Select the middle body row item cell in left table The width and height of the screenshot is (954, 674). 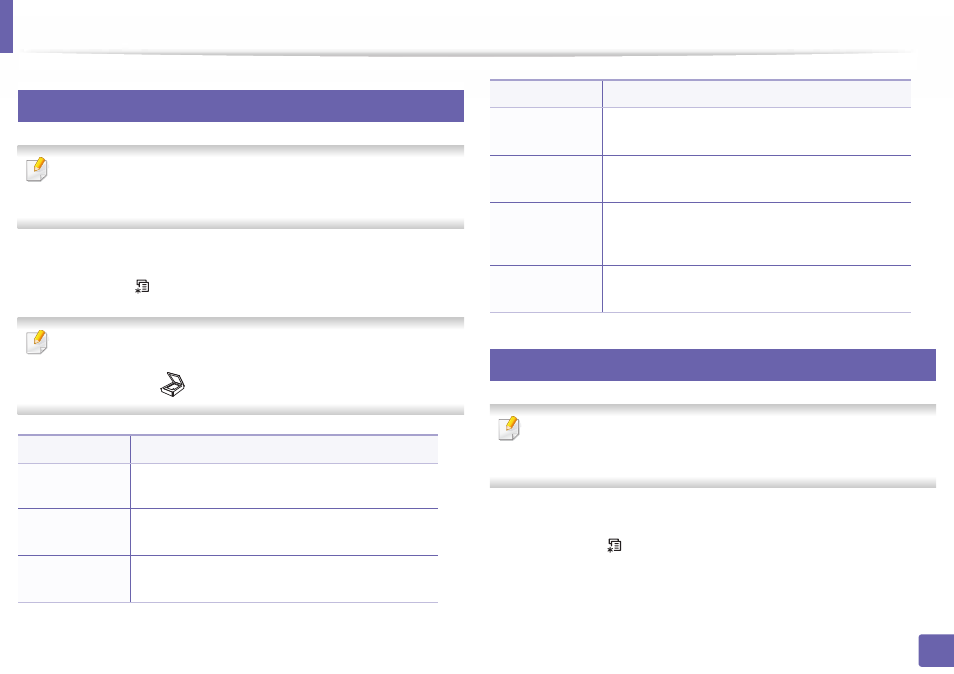[x=74, y=532]
